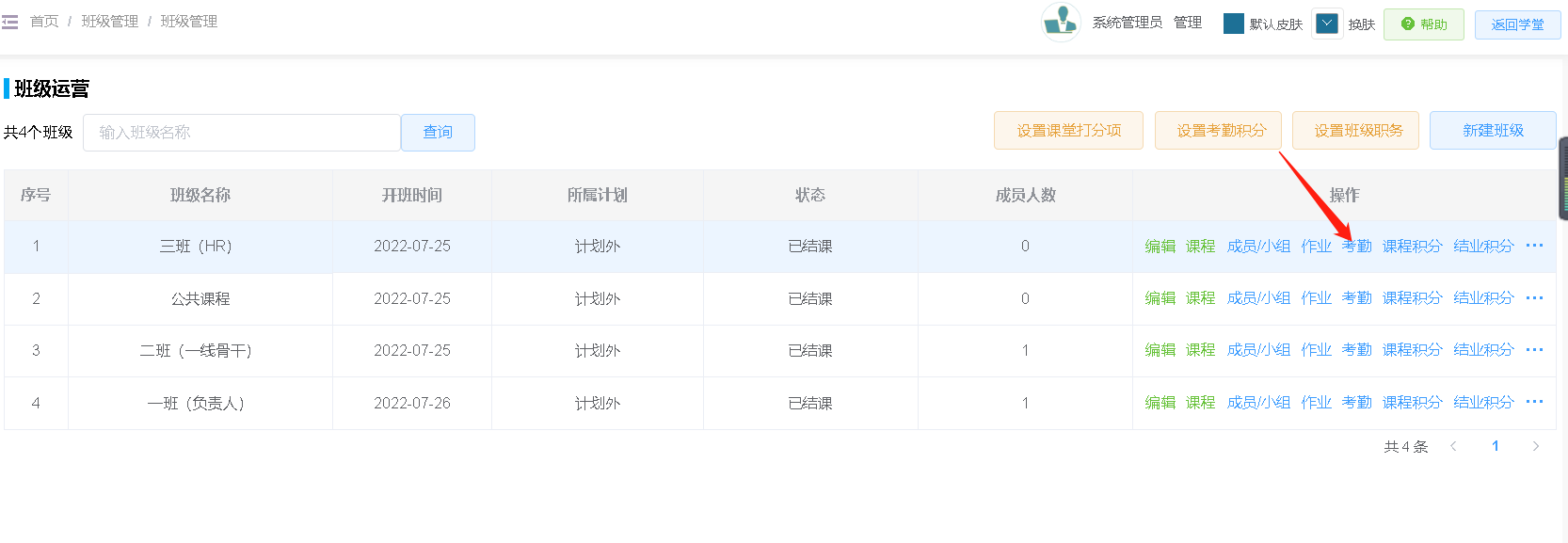Toggle the sidebar hamburger menu icon
The height and width of the screenshot is (543, 1568).
[10, 22]
